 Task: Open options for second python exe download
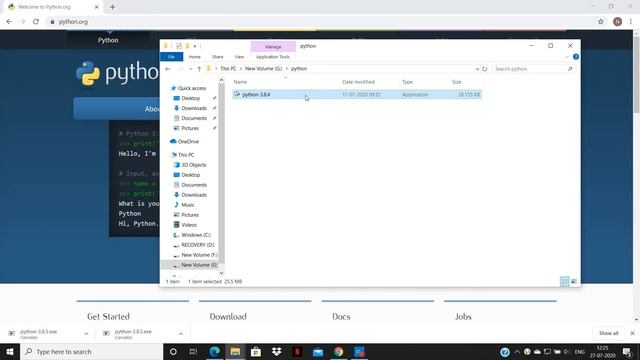click(181, 334)
